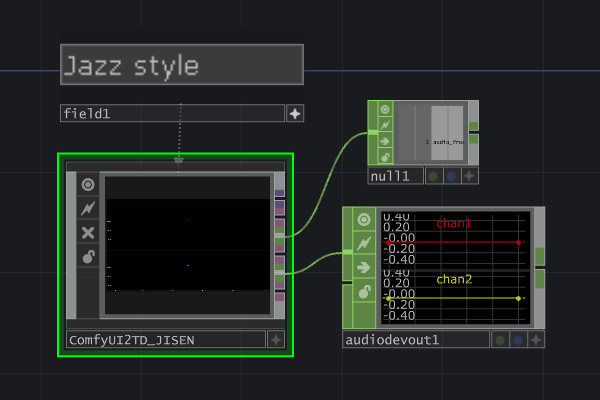
Task: Select the null1 node name label
Action: [x=396, y=176]
